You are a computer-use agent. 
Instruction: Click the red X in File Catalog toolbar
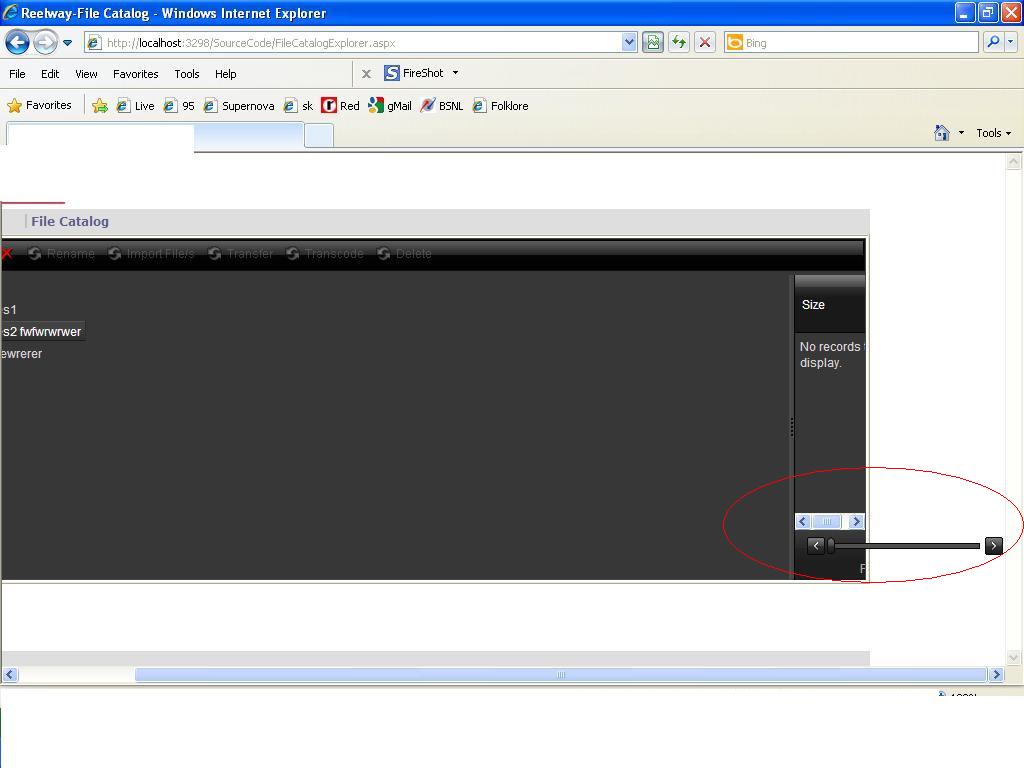pyautogui.click(x=7, y=253)
